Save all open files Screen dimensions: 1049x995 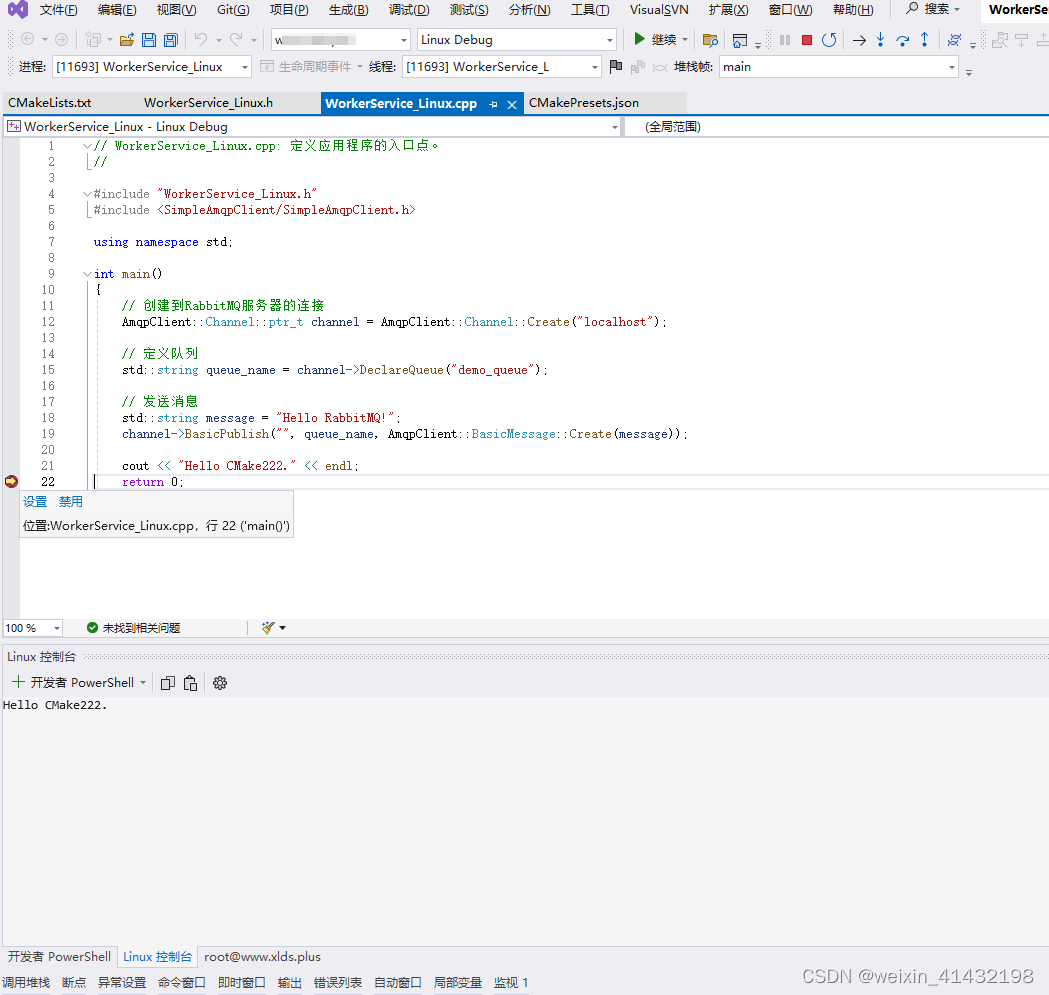pyautogui.click(x=170, y=39)
